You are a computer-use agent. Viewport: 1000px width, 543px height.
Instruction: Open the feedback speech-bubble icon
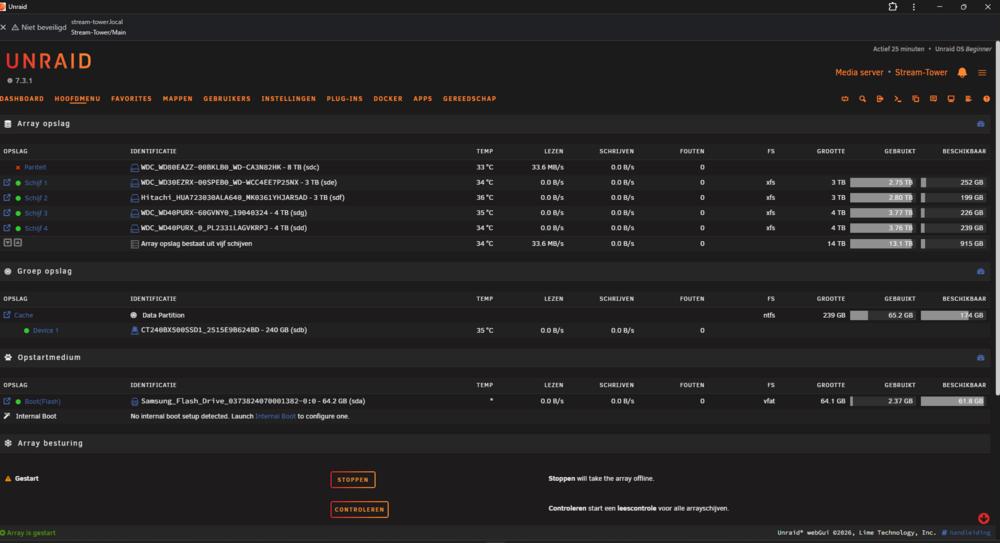click(x=933, y=99)
